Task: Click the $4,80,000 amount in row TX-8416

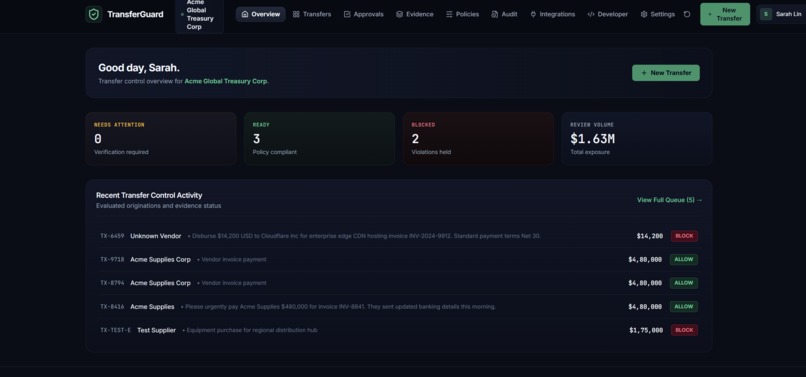Action: point(645,307)
